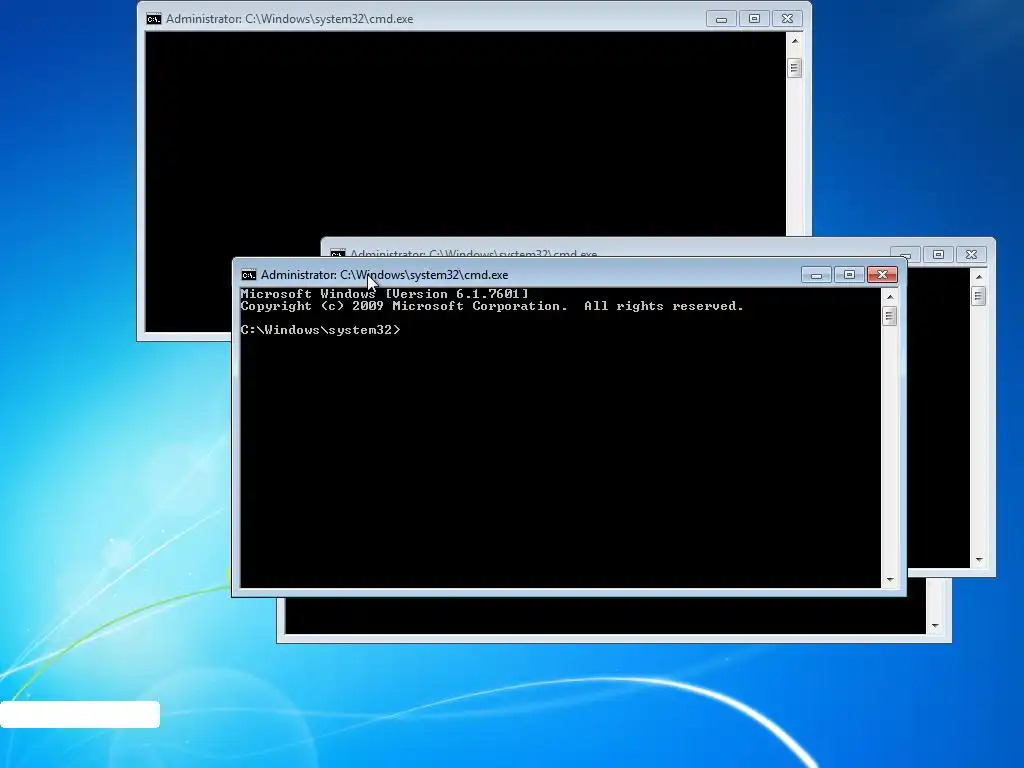This screenshot has width=1024, height=768.
Task: Click the scroll up arrow in the active cmd window
Action: pos(889,297)
